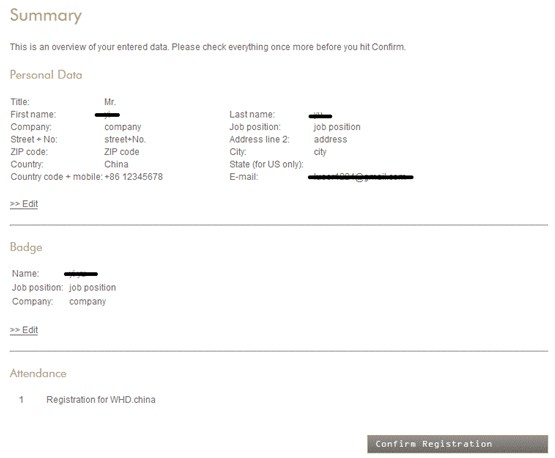Viewport: 555px width, 458px height.
Task: Select the Summary heading
Action: click(46, 16)
